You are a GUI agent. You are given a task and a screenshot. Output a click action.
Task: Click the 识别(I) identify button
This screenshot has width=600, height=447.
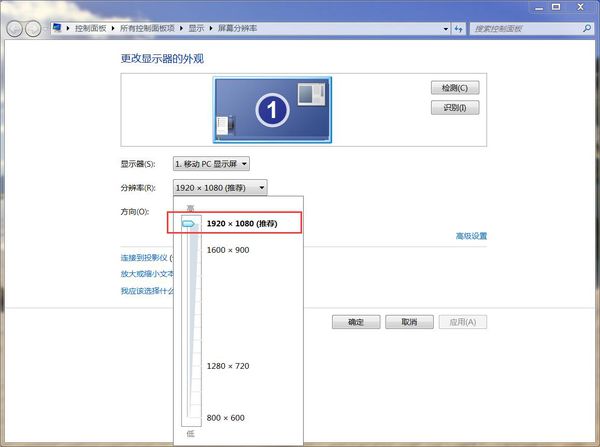click(455, 108)
